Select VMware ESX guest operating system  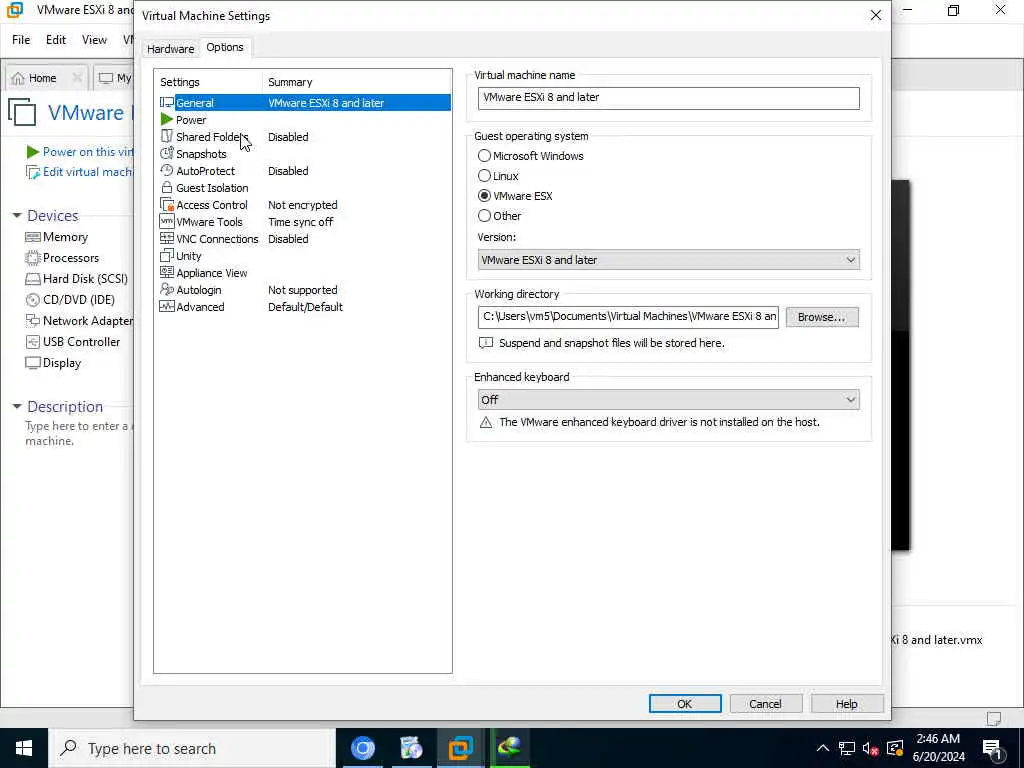point(484,196)
